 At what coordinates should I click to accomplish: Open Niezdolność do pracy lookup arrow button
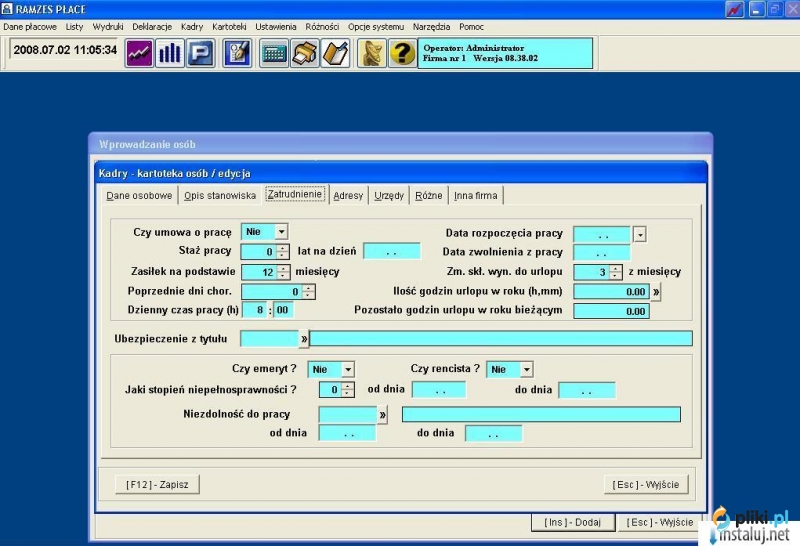click(383, 415)
